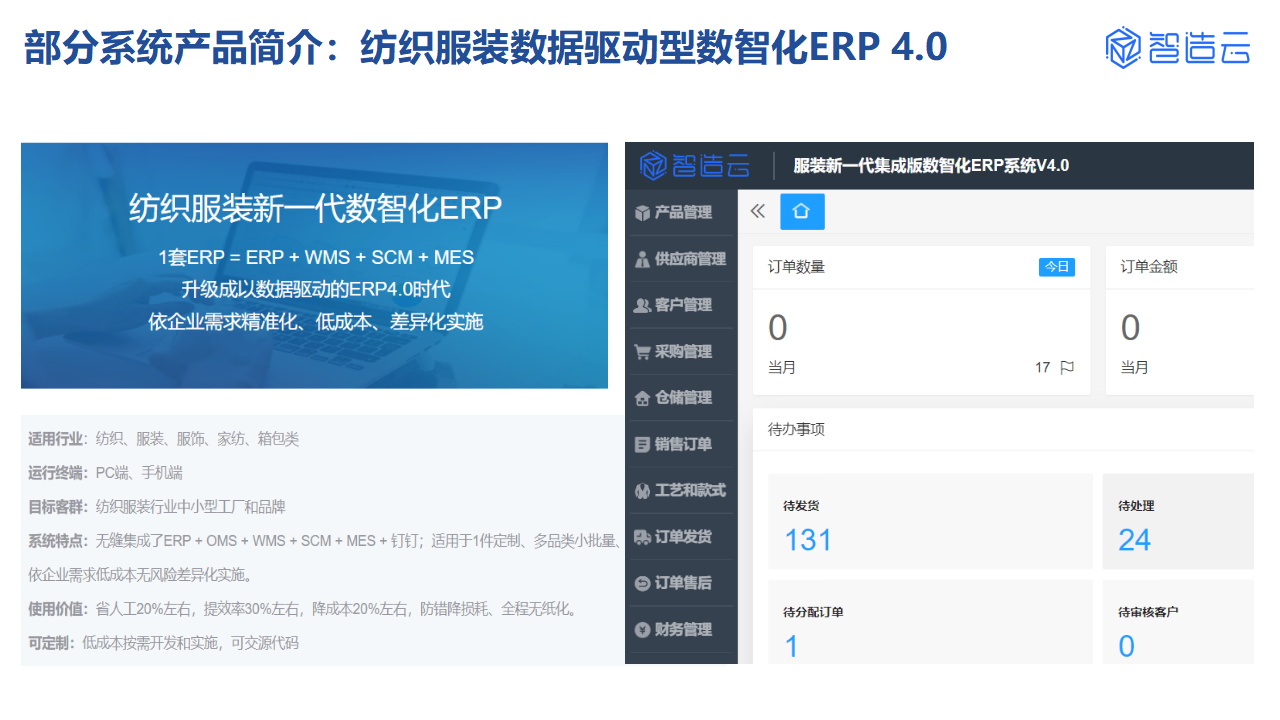Click the flag icon beside 17

[x=1067, y=367]
